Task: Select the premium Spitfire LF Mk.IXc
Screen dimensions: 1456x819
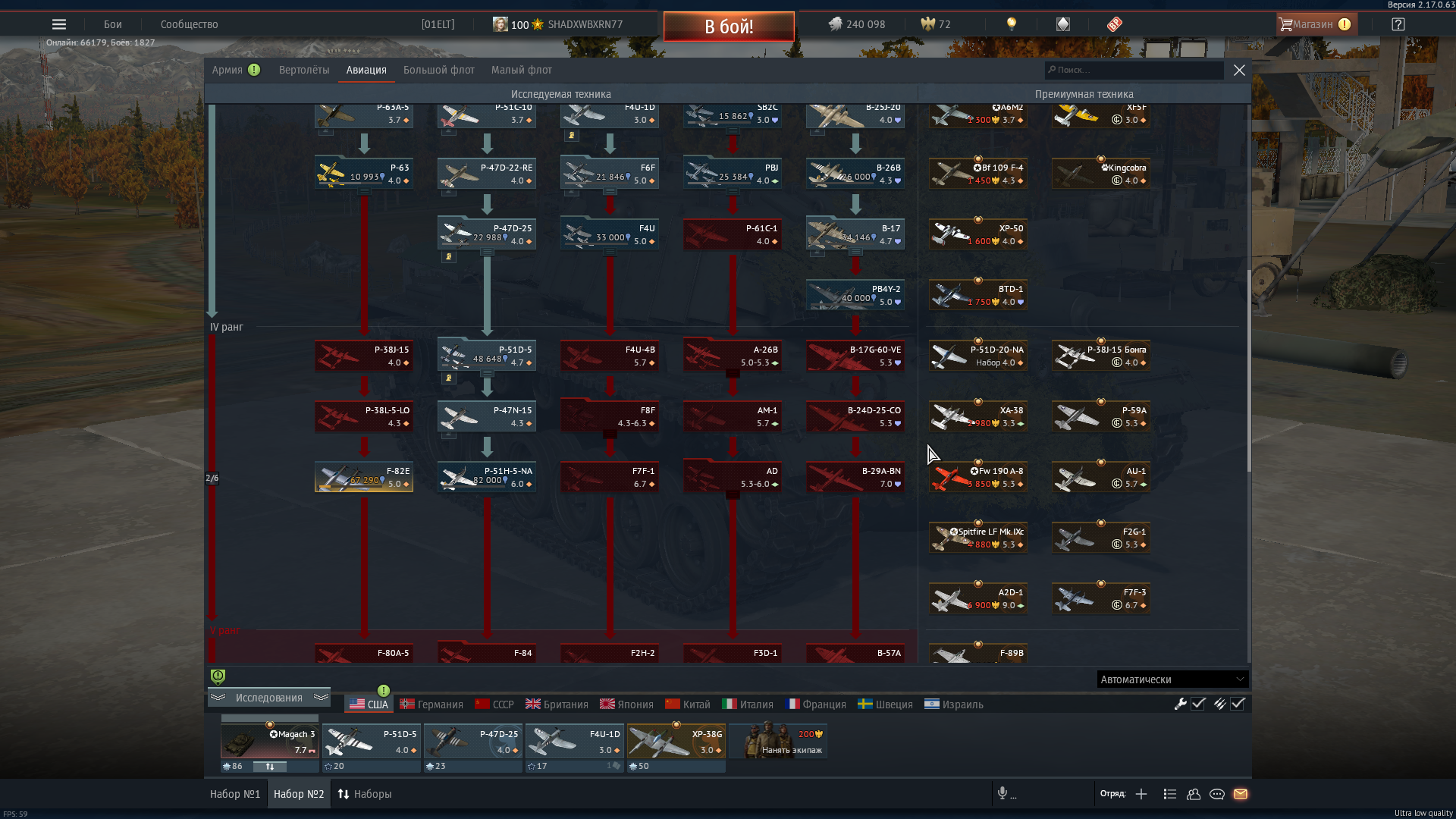Action: tap(978, 538)
